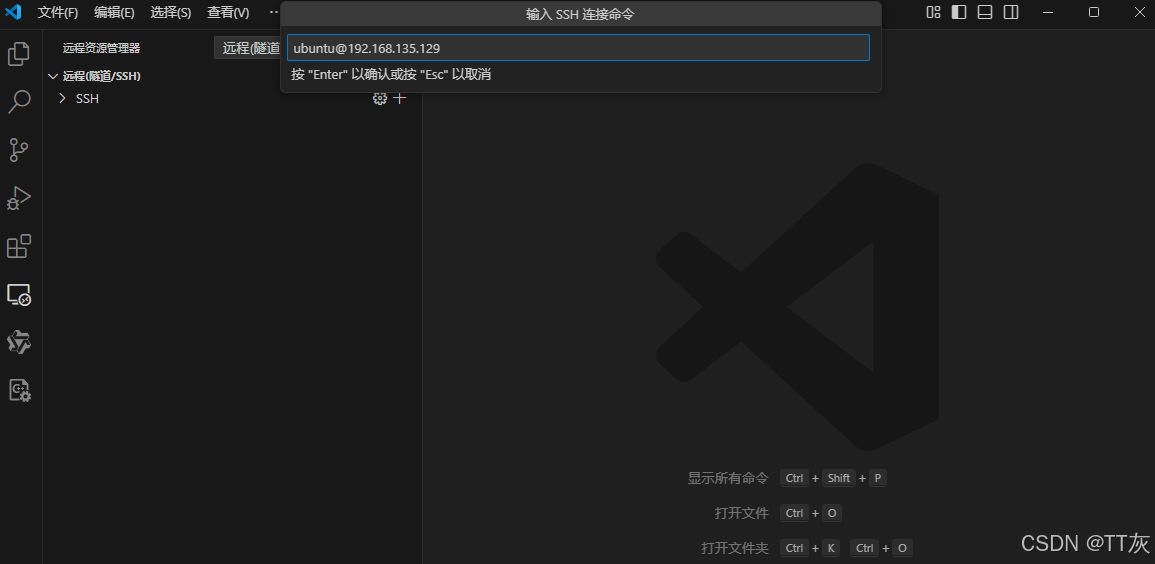Open the overflow menu with three dots

[273, 12]
